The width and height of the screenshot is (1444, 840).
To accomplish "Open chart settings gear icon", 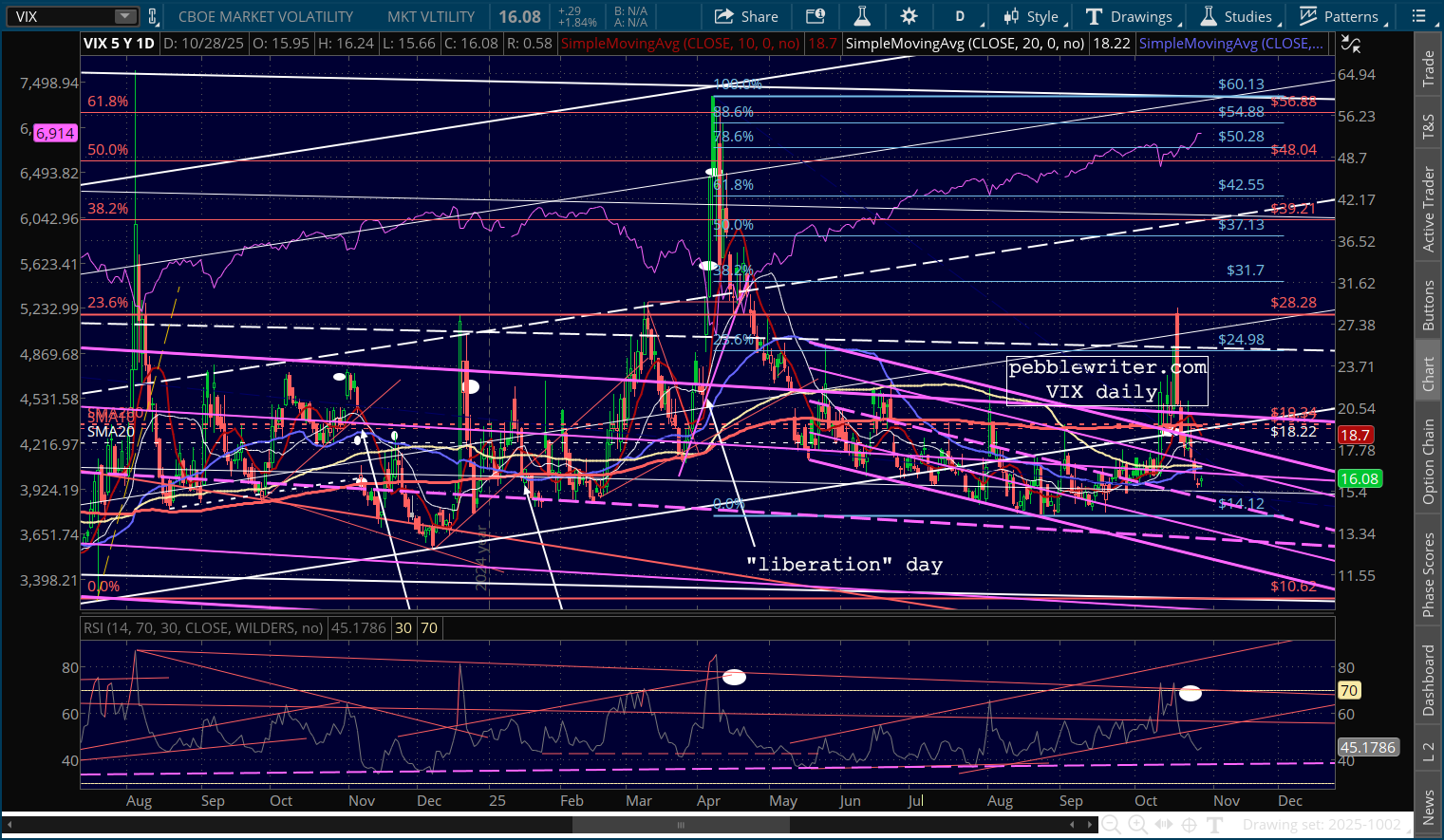I will (x=909, y=16).
